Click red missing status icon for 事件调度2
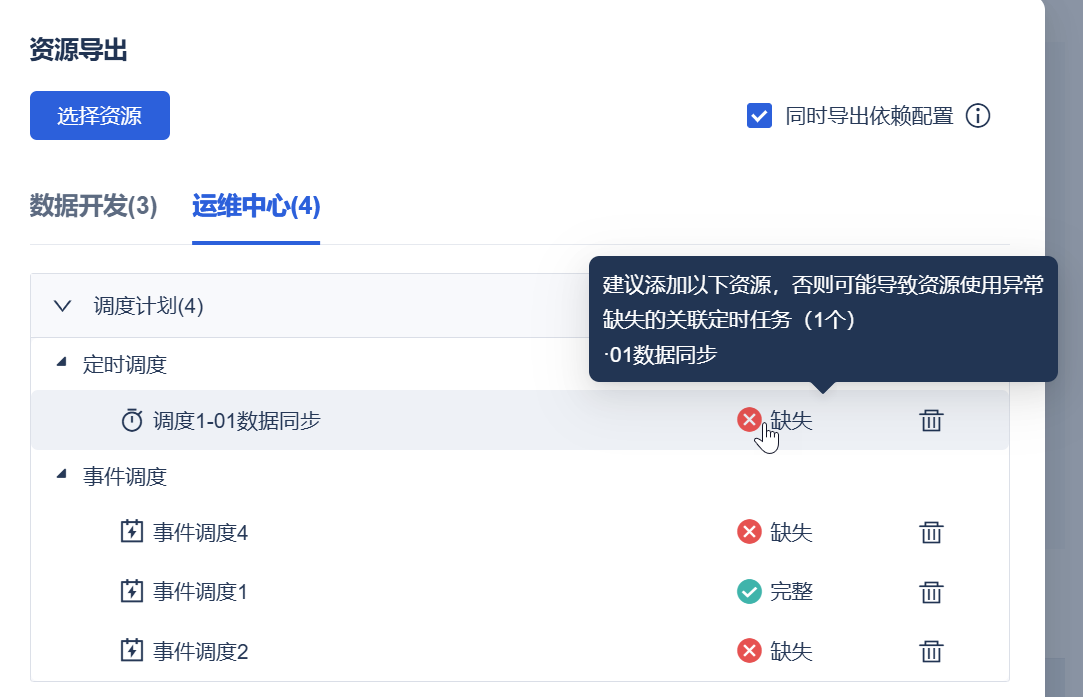Viewport: 1083px width, 697px height. click(x=749, y=652)
